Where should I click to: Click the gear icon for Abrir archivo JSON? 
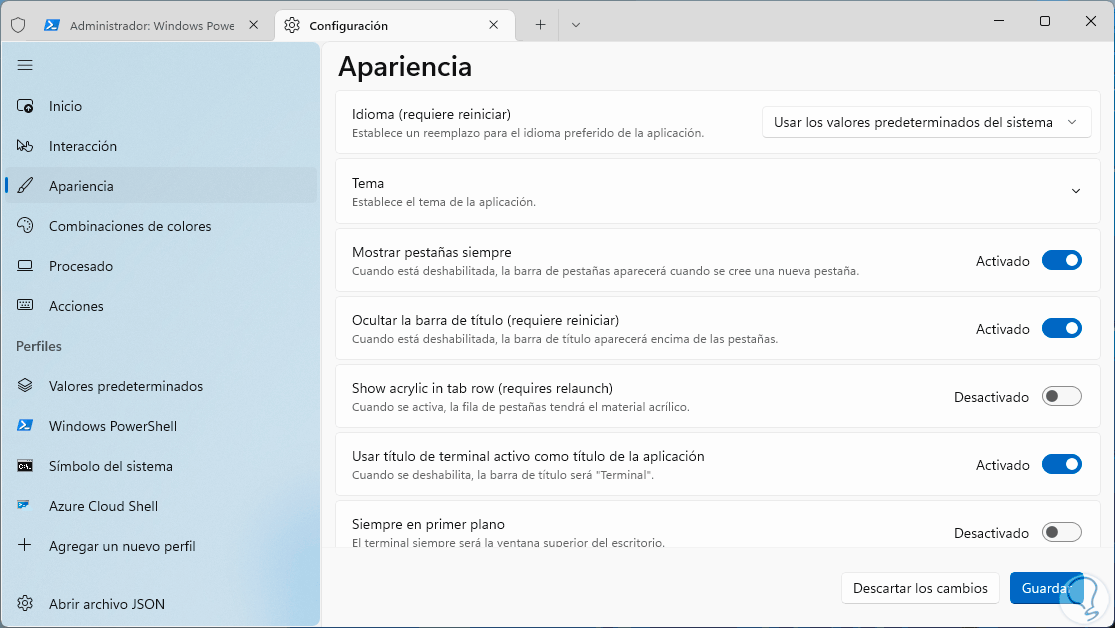tap(25, 604)
